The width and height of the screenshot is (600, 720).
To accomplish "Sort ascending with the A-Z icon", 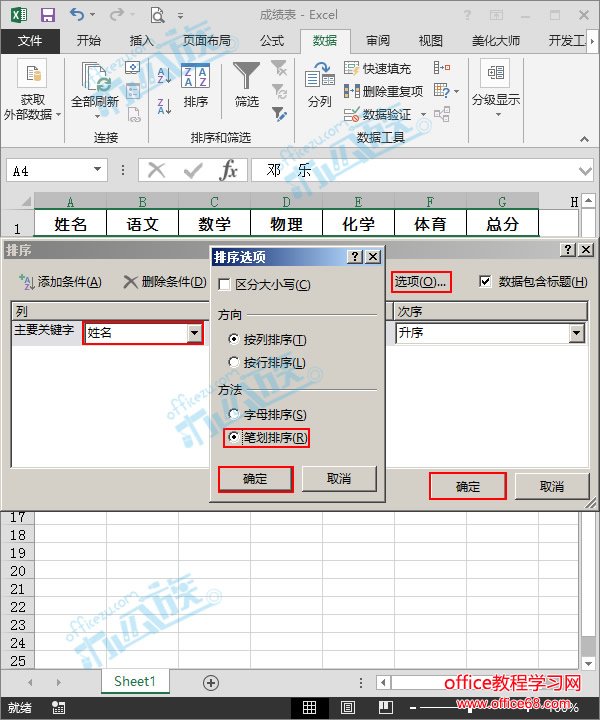I will (164, 76).
